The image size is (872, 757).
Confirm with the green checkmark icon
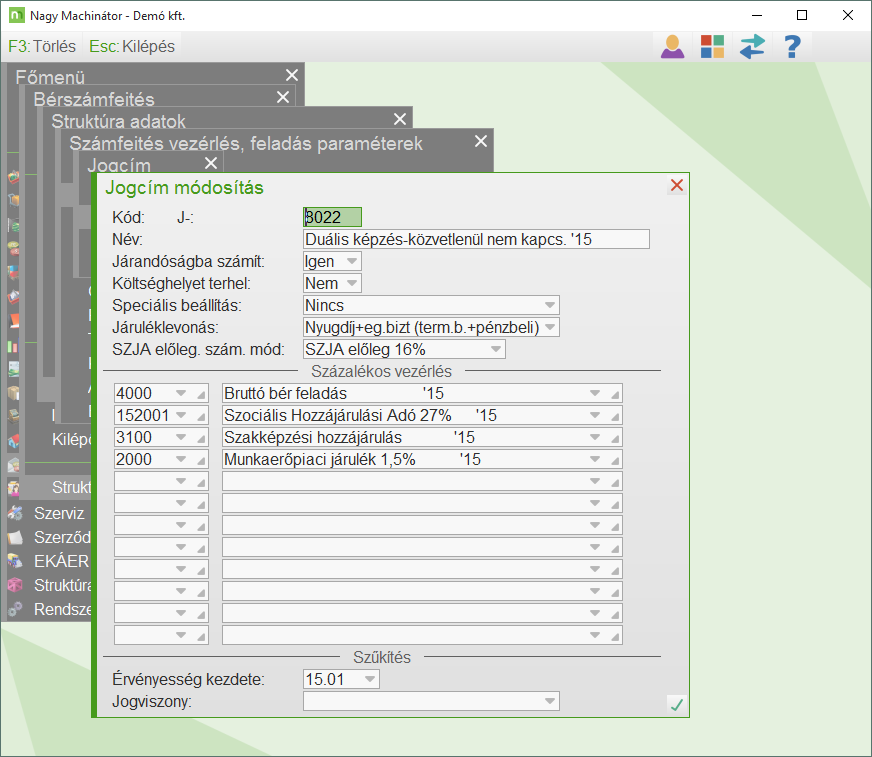point(677,705)
